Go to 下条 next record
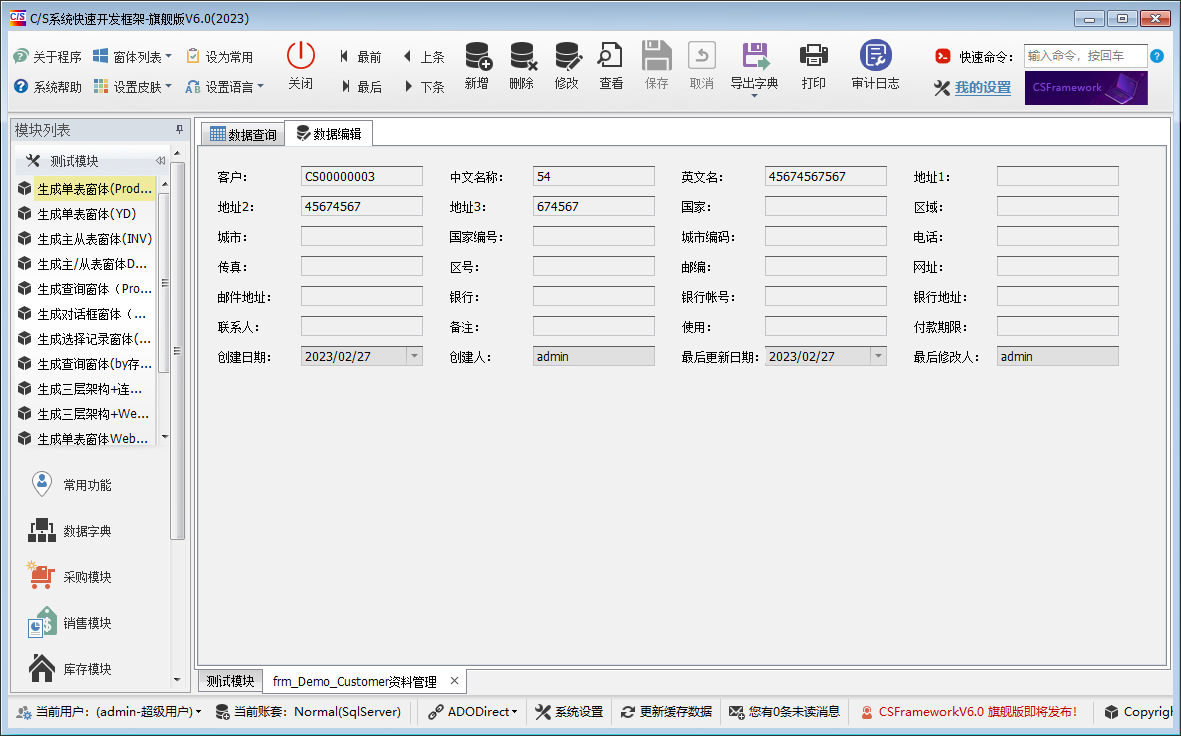The width and height of the screenshot is (1181, 736). [424, 87]
